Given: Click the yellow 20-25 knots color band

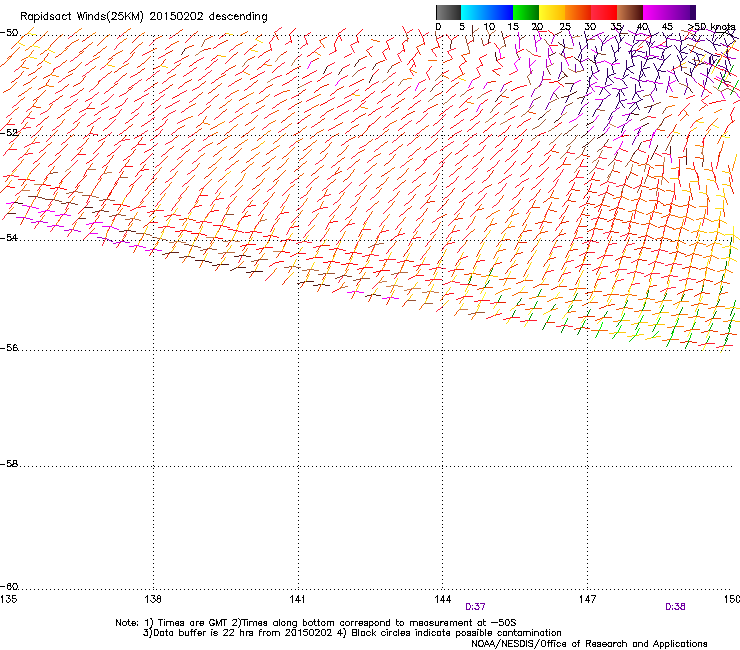Looking at the screenshot, I should [552, 12].
